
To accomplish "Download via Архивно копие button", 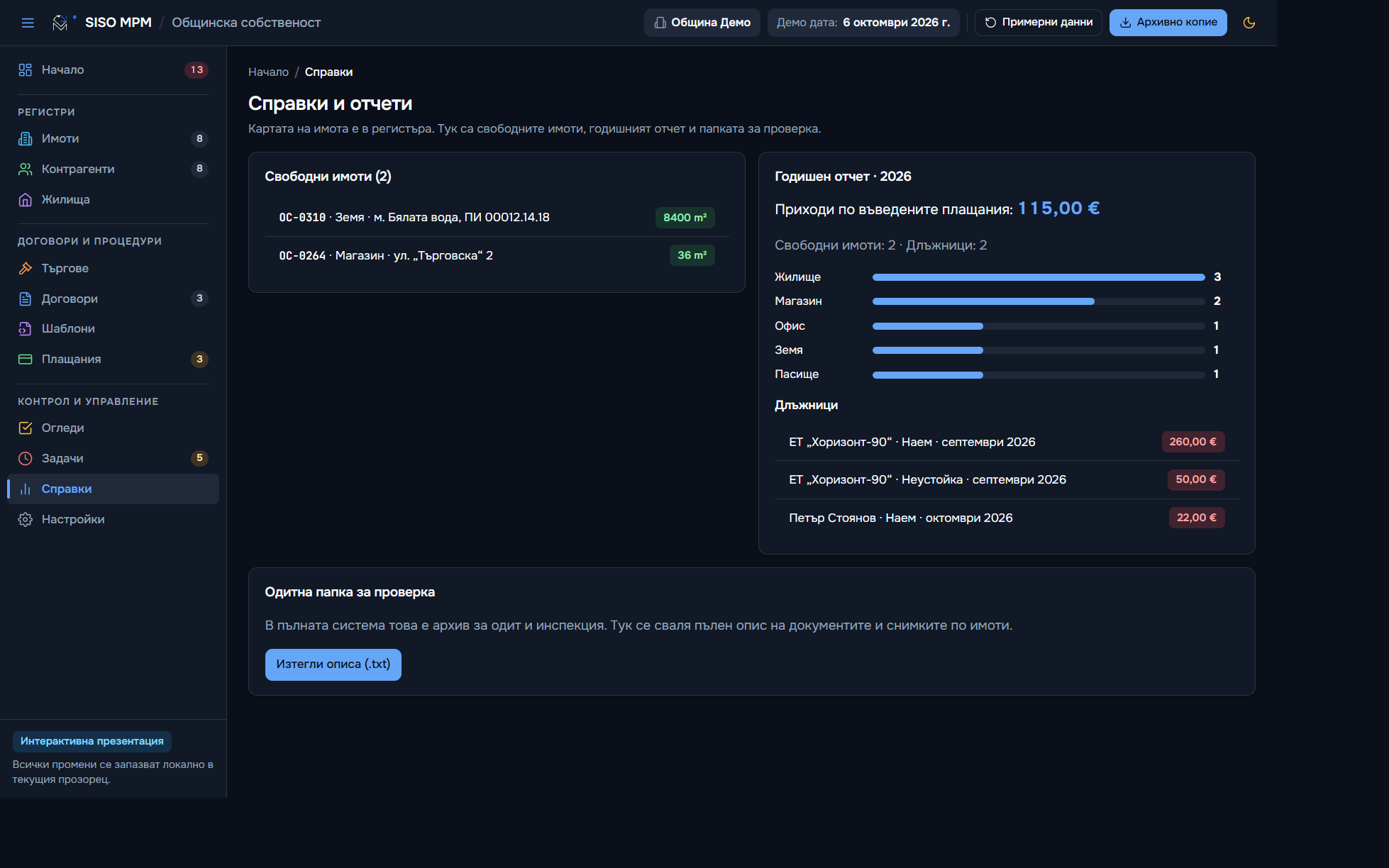I will click(x=1168, y=23).
